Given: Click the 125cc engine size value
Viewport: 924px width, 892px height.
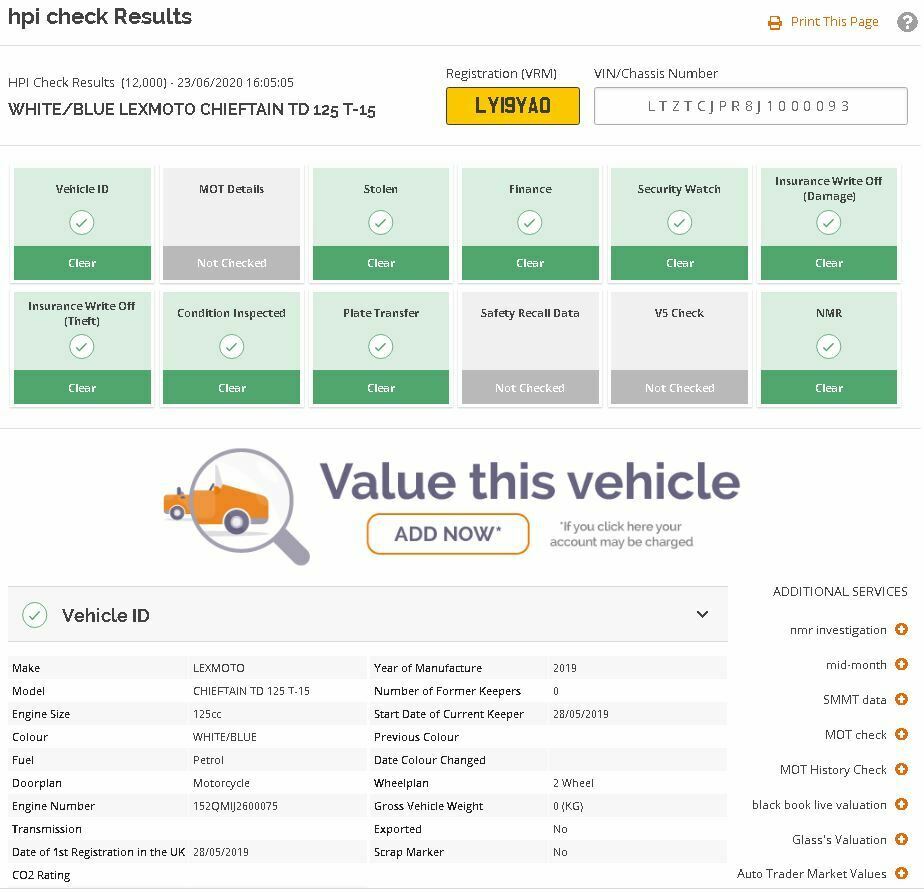Looking at the screenshot, I should pyautogui.click(x=207, y=713).
